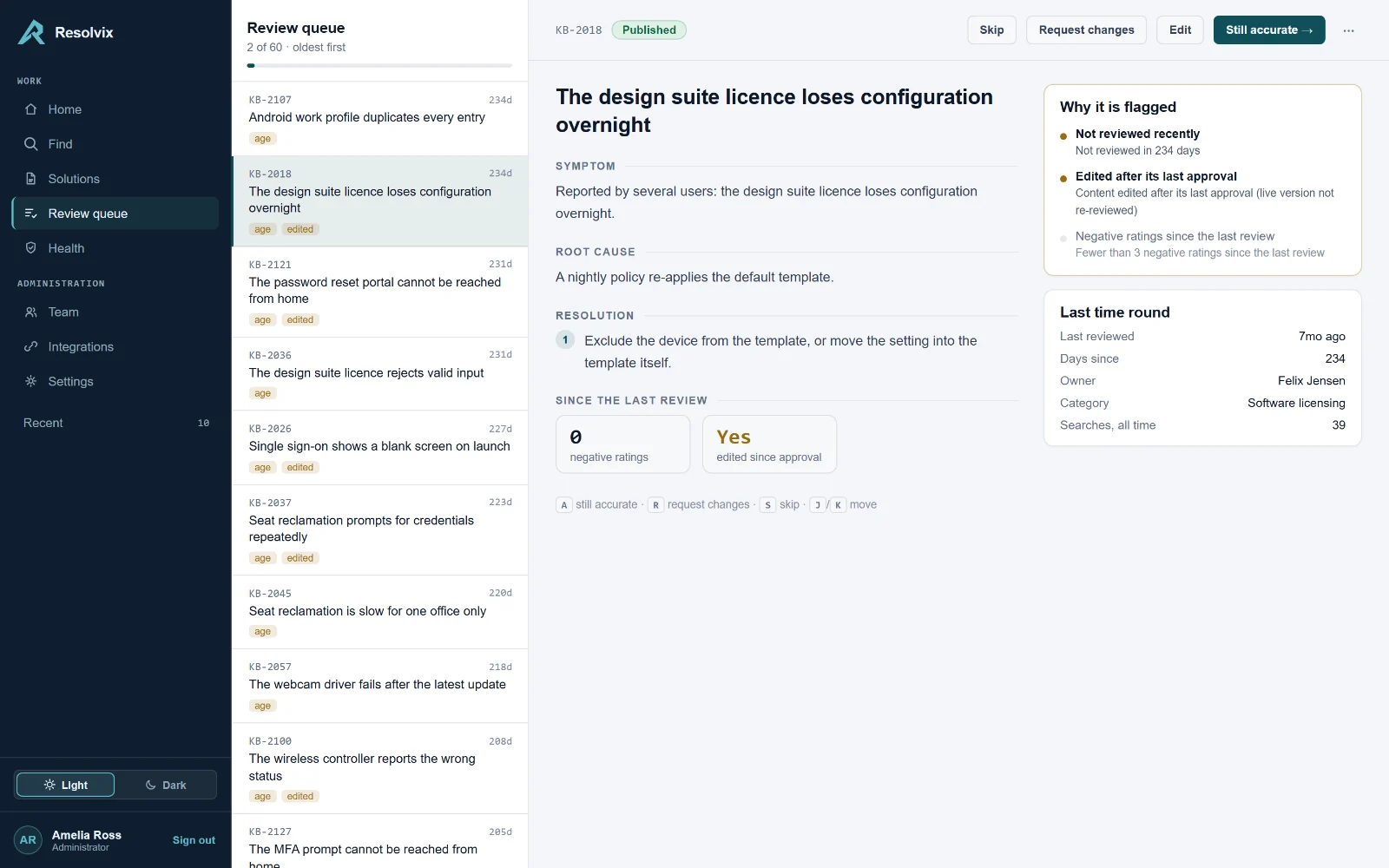Mark article Still accurate
The image size is (1389, 868).
point(1269,30)
